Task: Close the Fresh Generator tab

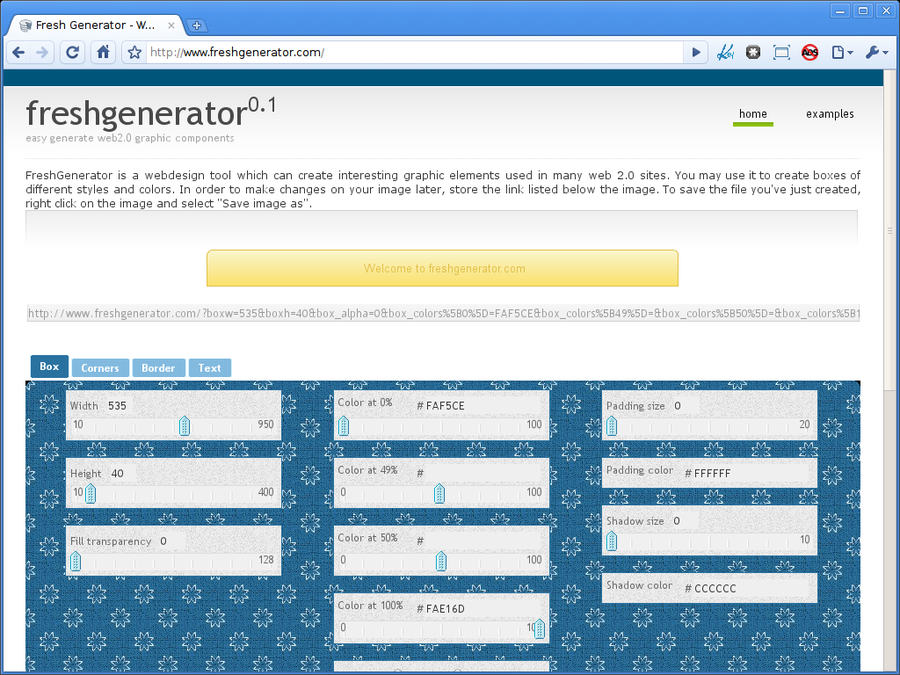Action: 170,25
